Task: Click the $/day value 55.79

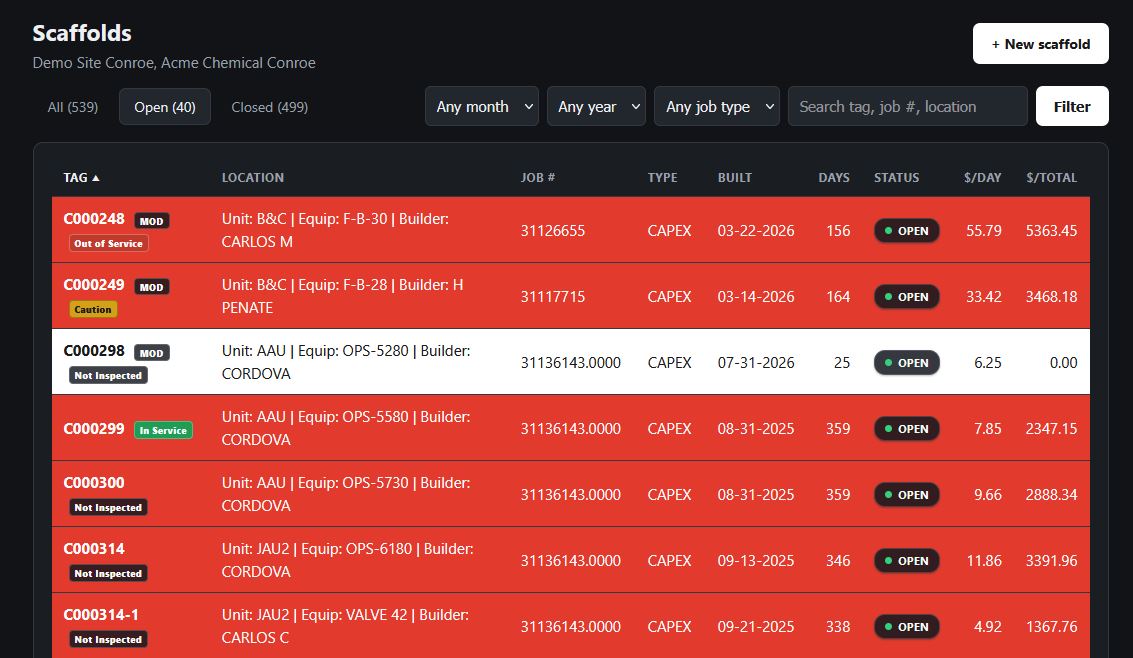Action: click(983, 231)
